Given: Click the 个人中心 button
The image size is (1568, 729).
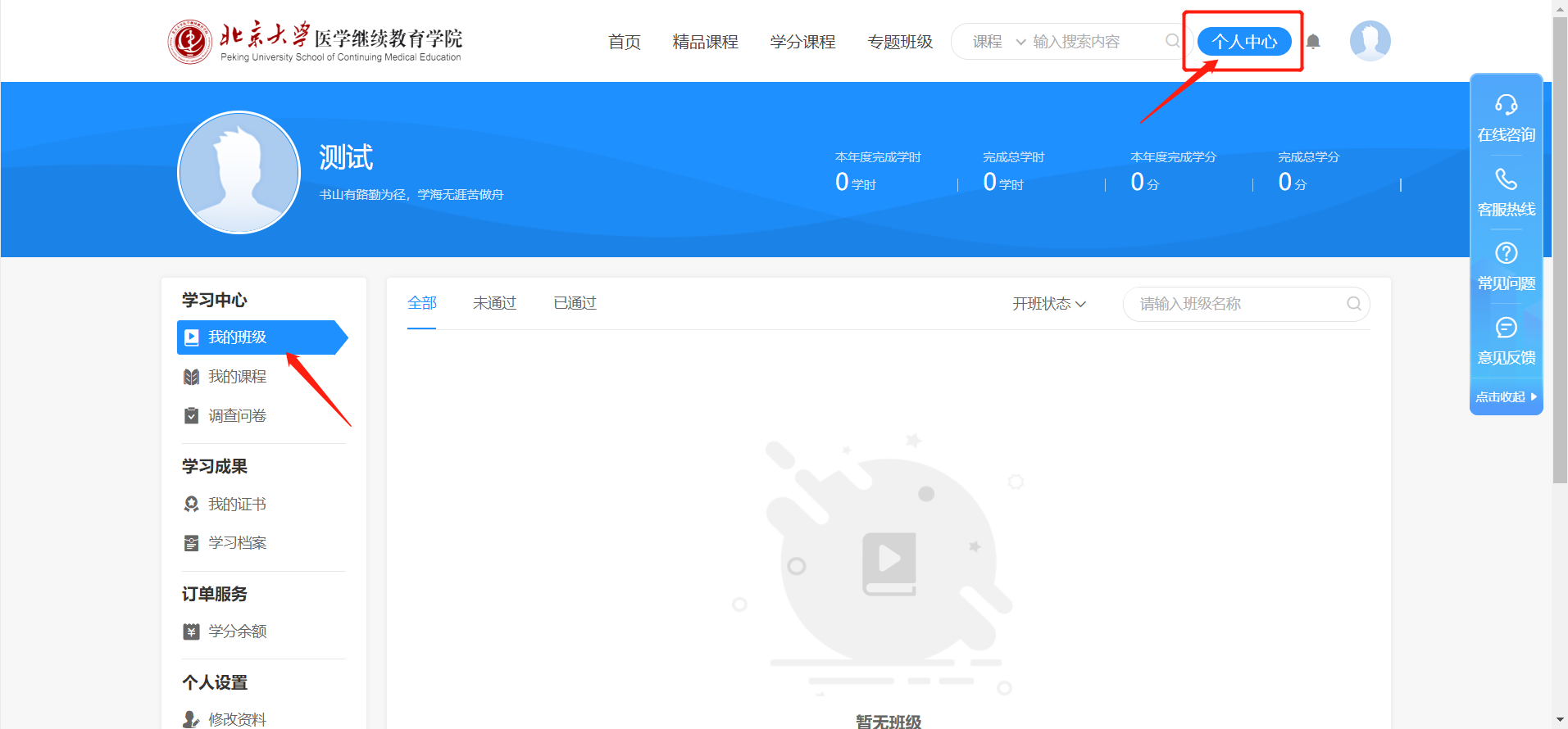Looking at the screenshot, I should tap(1244, 41).
